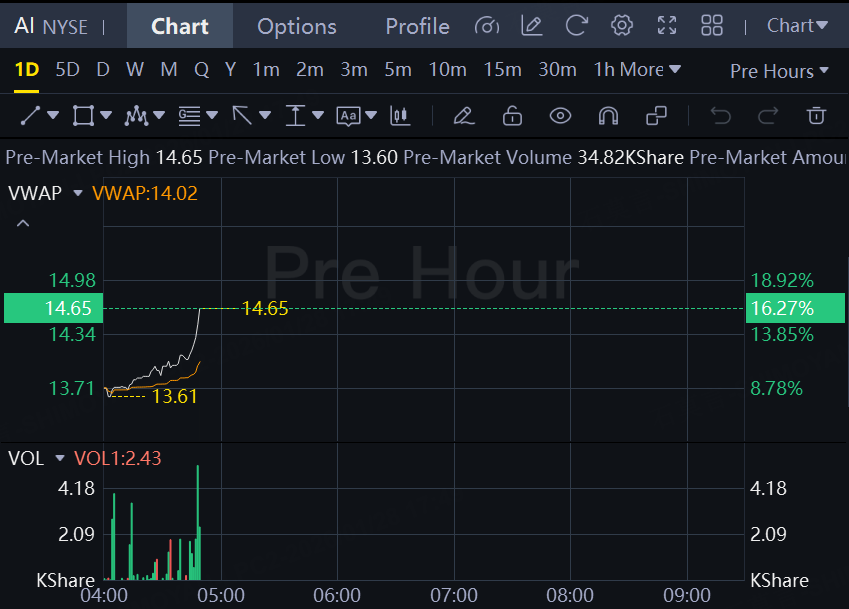Expand the VWAP indicator dropdown
Viewport: 849px width, 609px height.
(x=78, y=193)
